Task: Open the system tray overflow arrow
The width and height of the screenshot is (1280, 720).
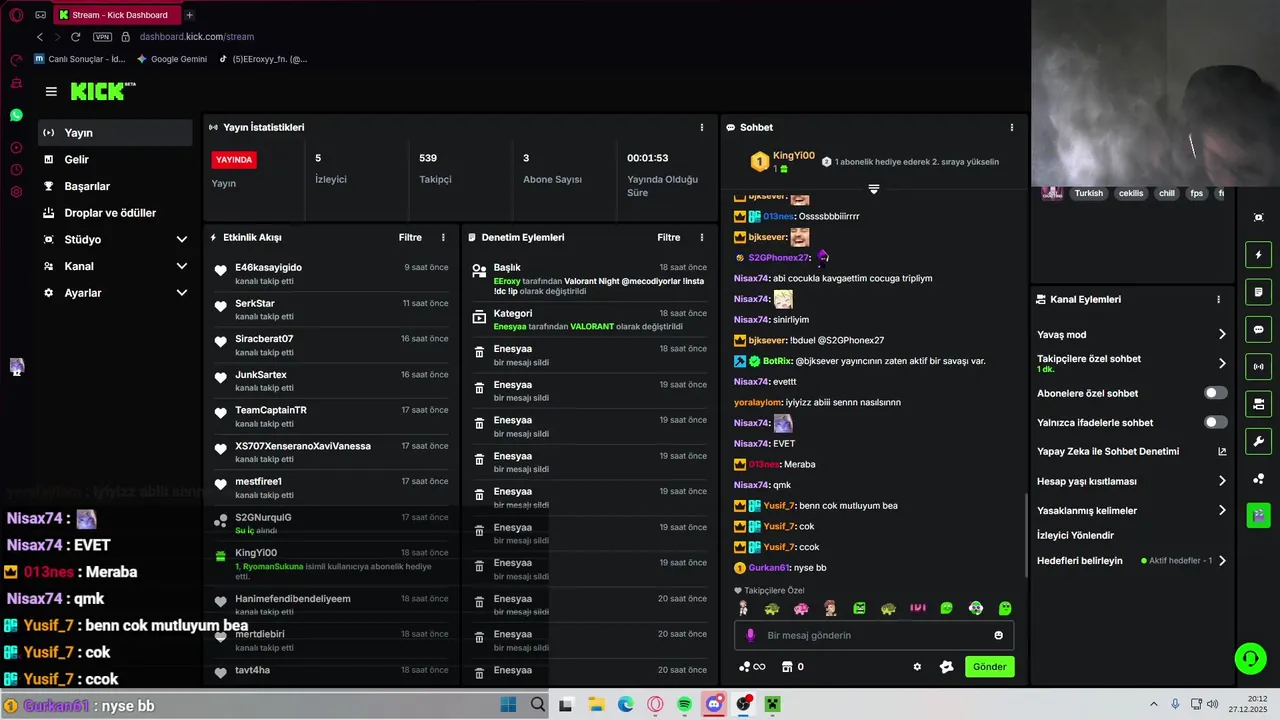Action: click(x=1153, y=704)
